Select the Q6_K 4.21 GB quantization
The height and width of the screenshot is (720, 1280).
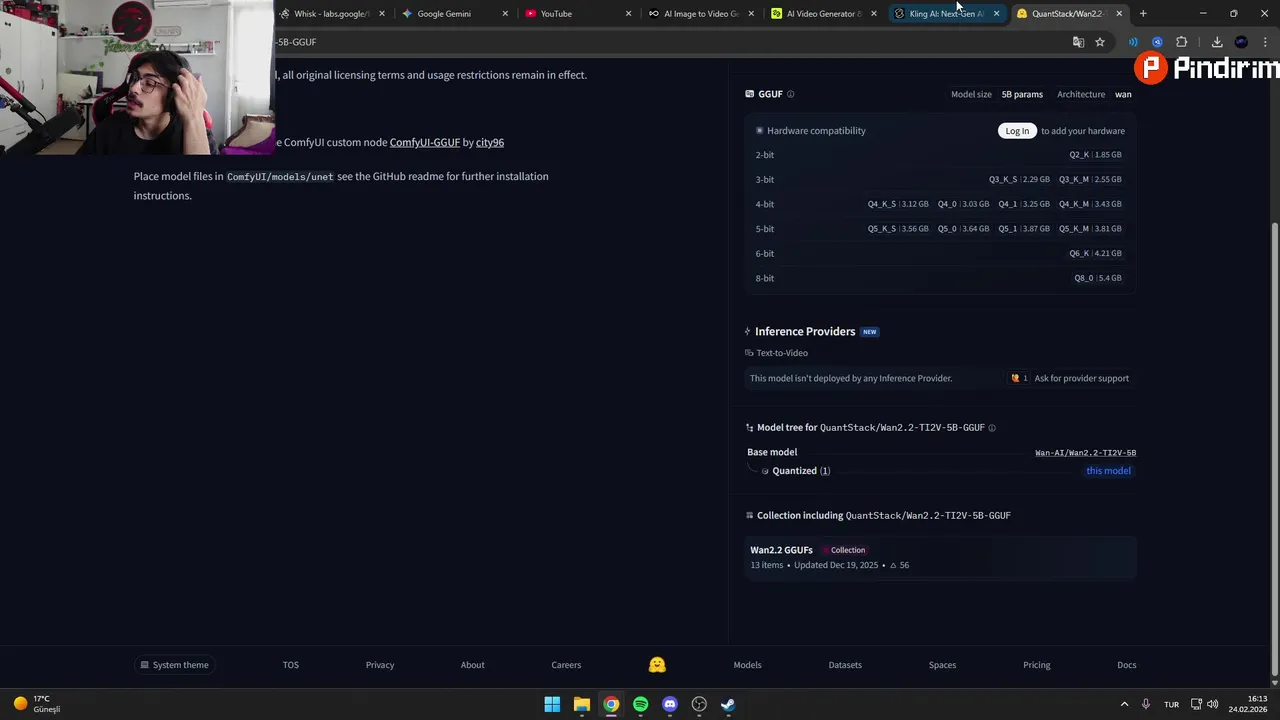click(x=1095, y=254)
